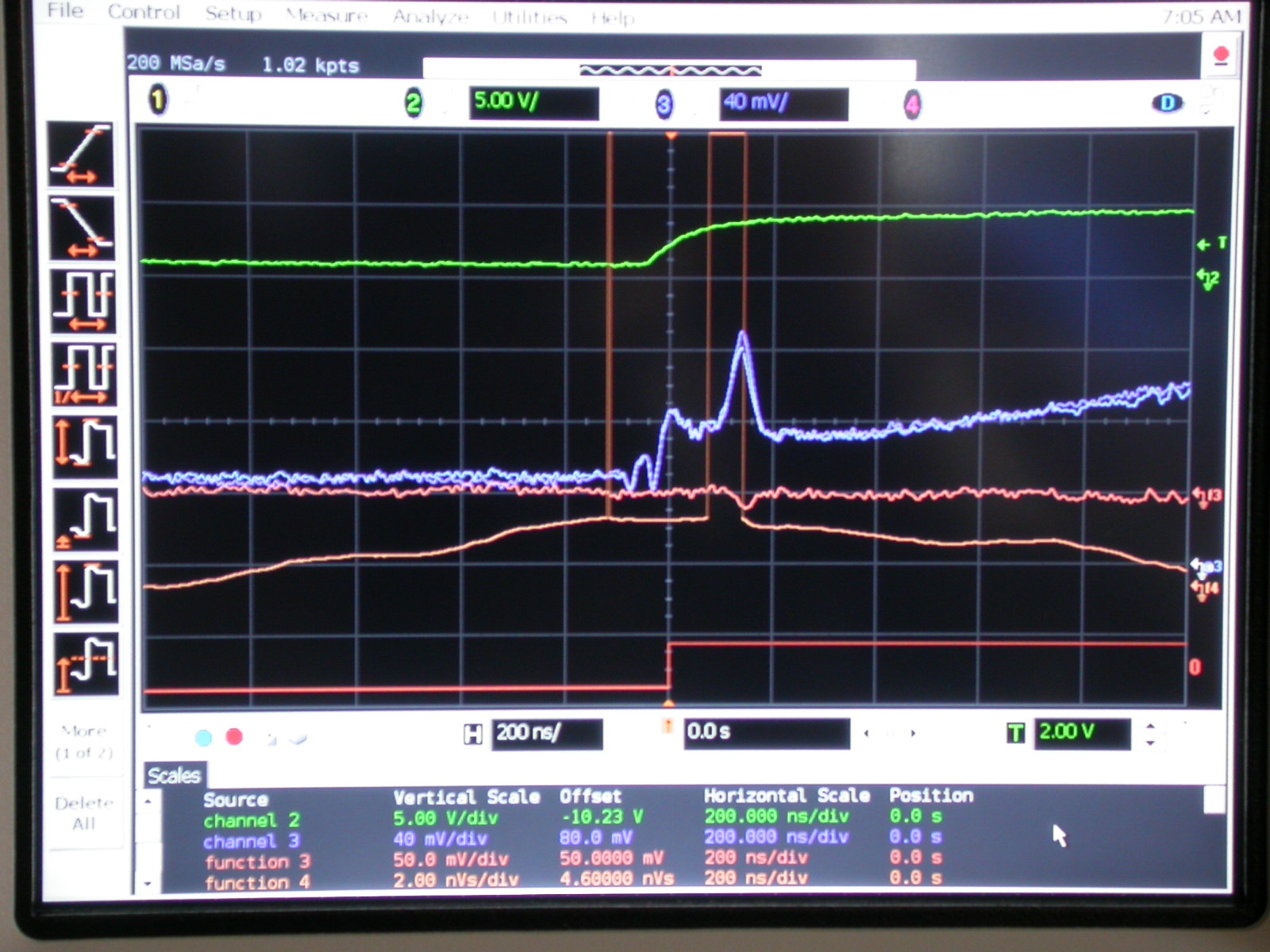The width and height of the screenshot is (1270, 952).
Task: Click the frequency measurement icon
Action: 83,374
